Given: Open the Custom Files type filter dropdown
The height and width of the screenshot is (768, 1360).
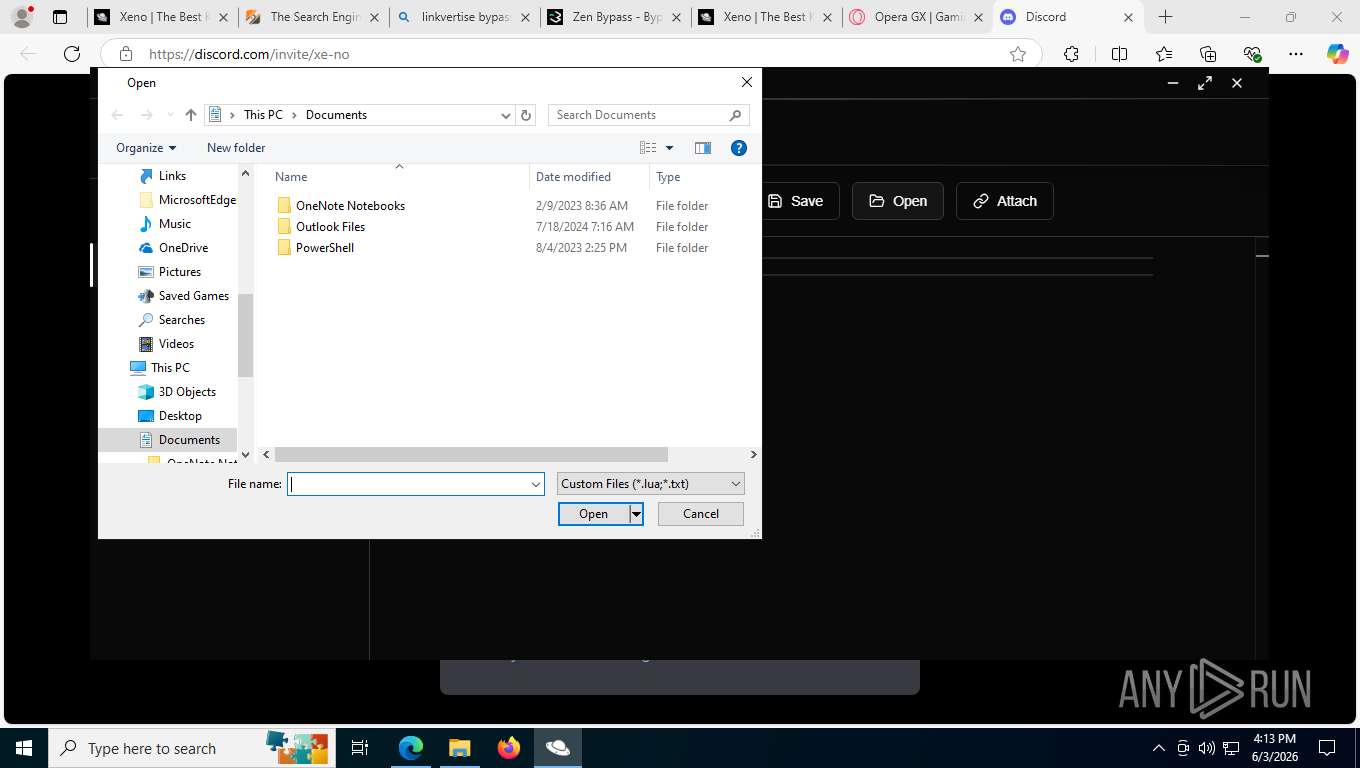Looking at the screenshot, I should point(651,484).
